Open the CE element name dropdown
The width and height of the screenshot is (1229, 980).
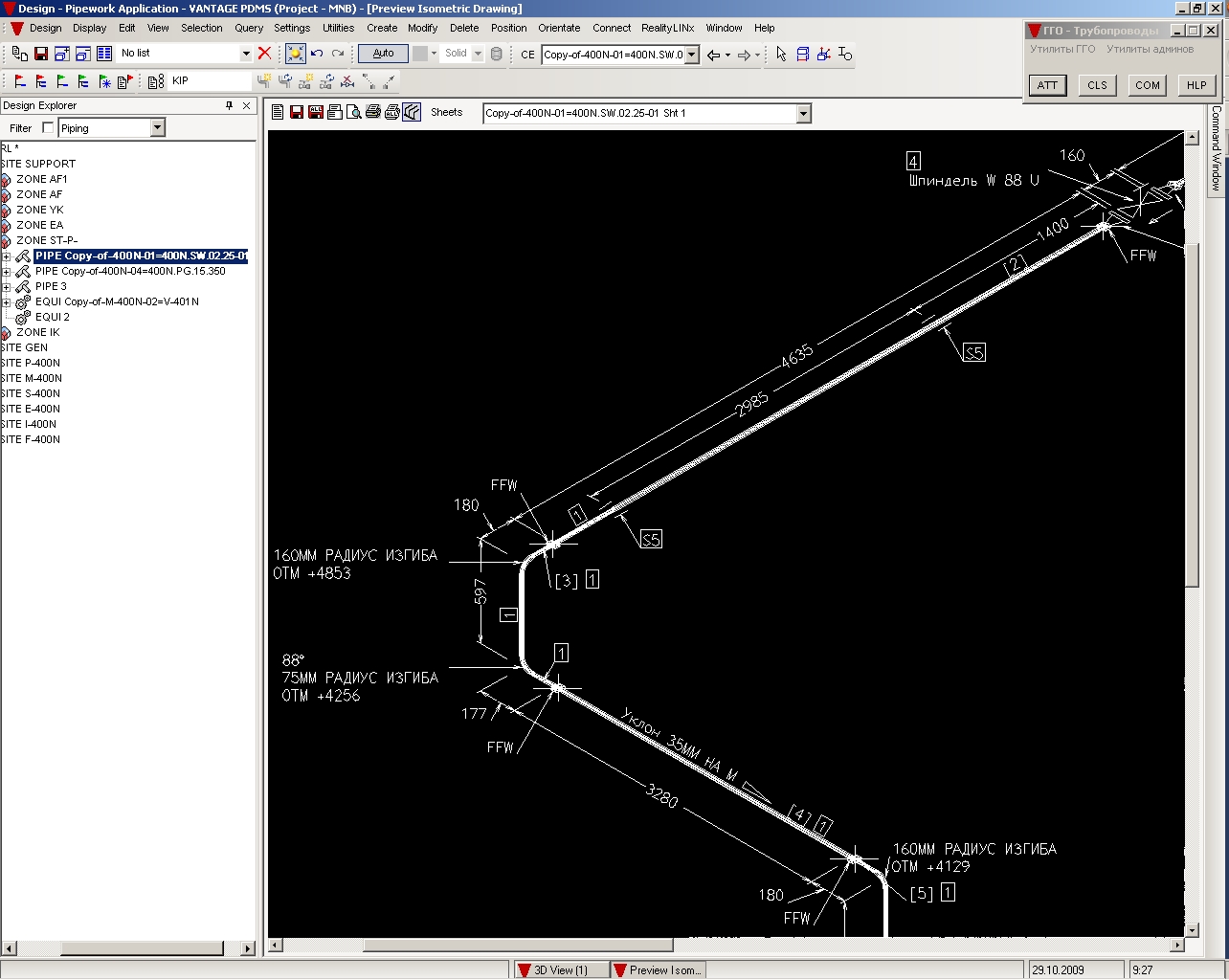(x=692, y=55)
